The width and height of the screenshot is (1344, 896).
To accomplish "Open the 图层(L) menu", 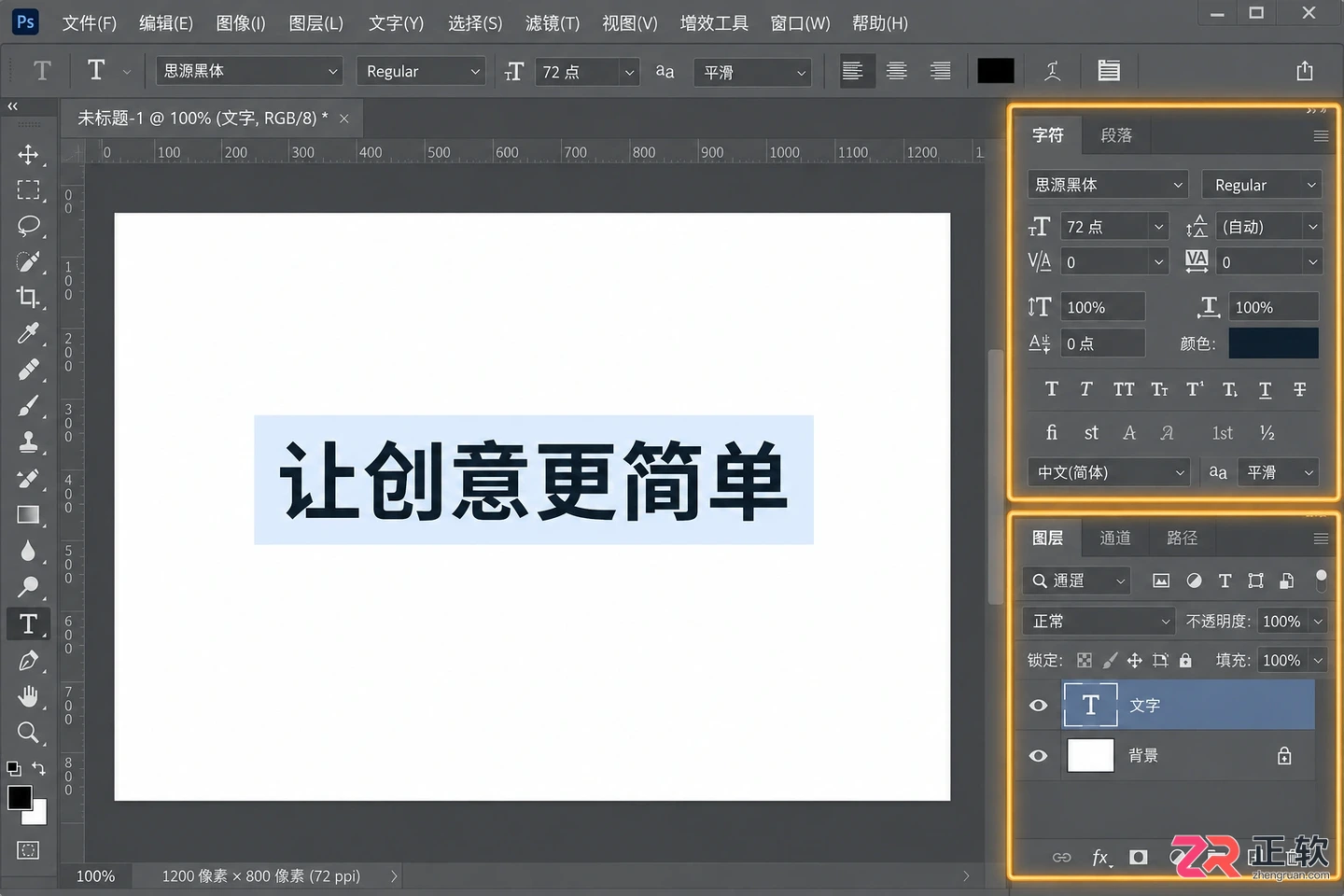I will click(315, 23).
